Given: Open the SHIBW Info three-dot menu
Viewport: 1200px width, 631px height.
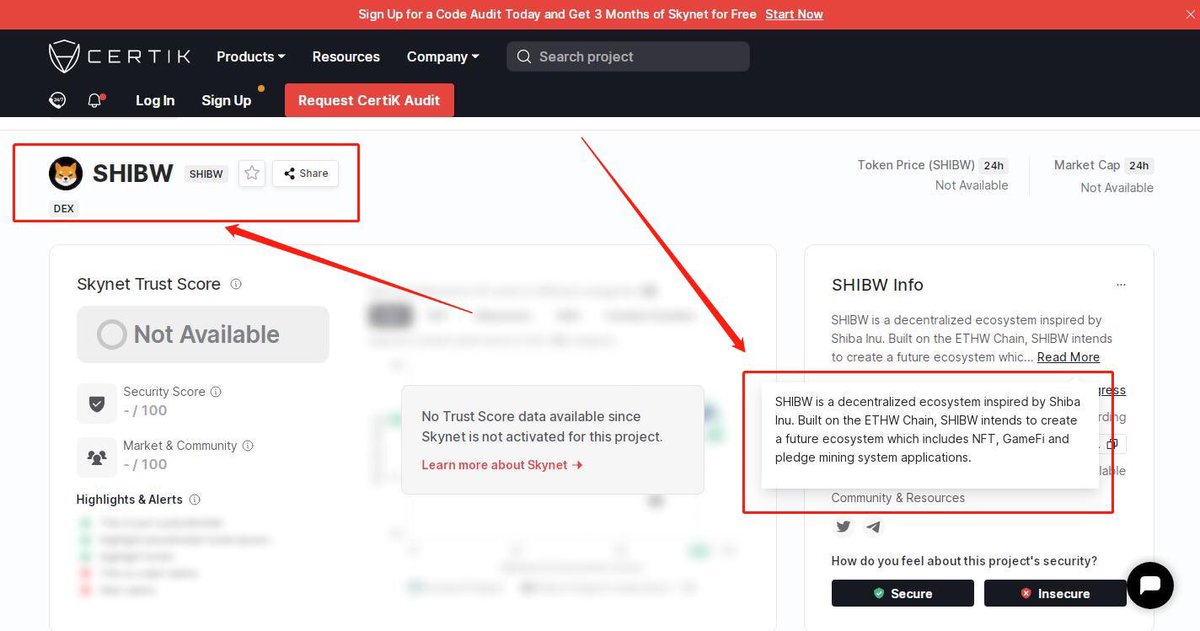Looking at the screenshot, I should point(1121,285).
